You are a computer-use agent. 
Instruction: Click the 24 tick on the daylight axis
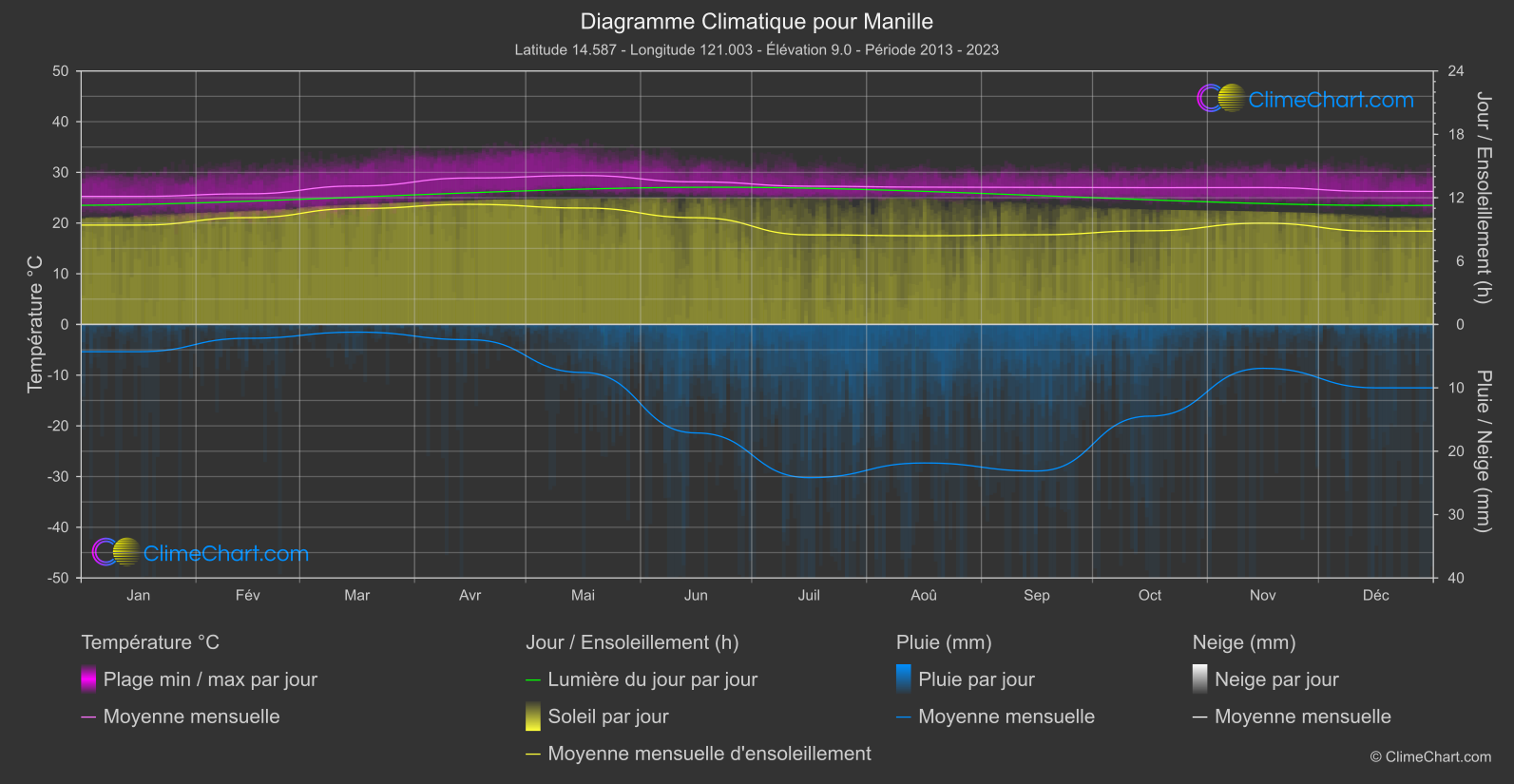(1456, 71)
